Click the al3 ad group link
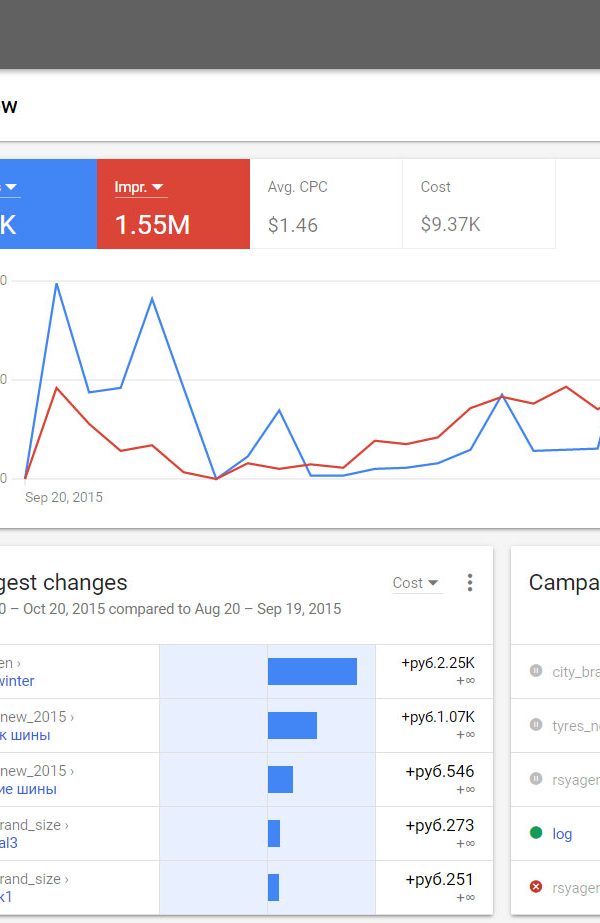600x923 pixels. pyautogui.click(x=9, y=843)
